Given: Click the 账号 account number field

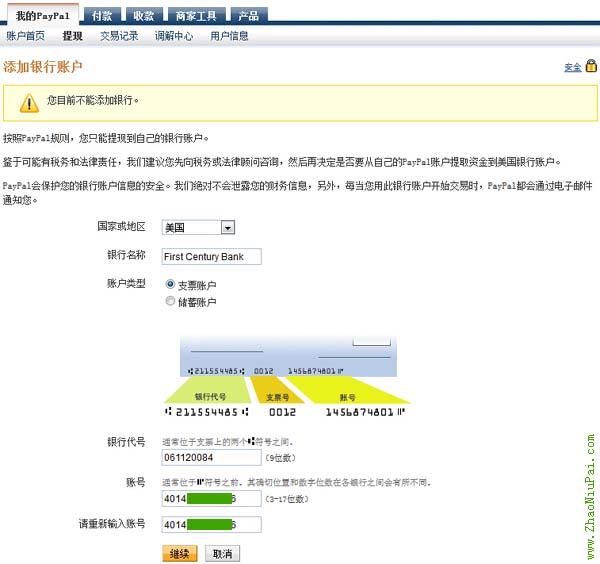Looking at the screenshot, I should pos(211,499).
